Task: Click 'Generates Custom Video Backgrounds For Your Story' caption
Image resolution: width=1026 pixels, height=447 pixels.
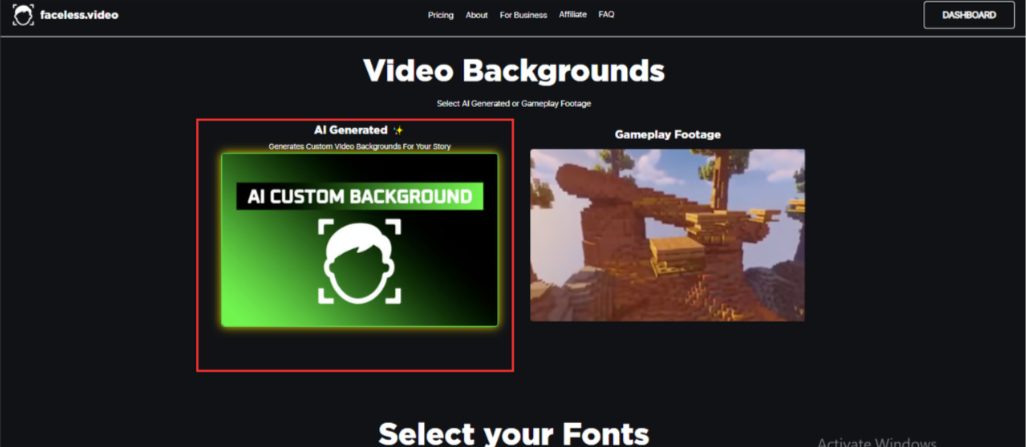Action: point(359,147)
